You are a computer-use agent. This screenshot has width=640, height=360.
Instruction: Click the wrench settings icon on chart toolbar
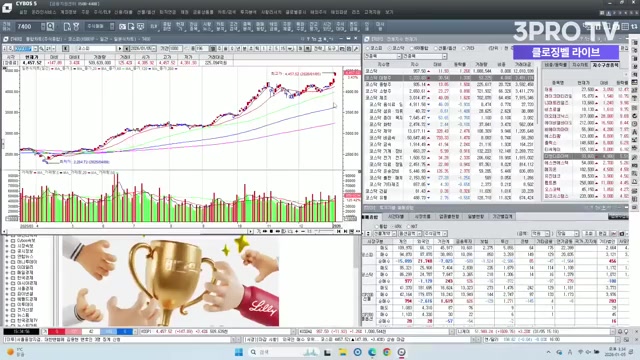click(x=356, y=49)
